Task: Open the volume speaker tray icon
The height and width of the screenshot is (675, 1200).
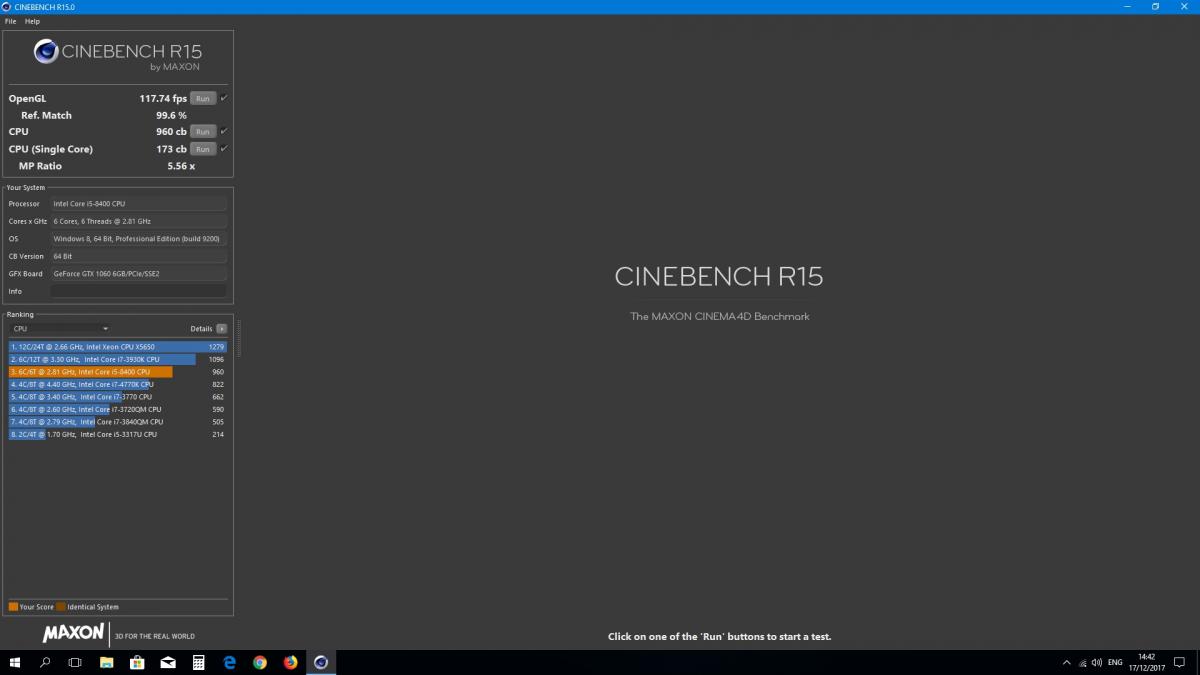Action: pos(1098,662)
